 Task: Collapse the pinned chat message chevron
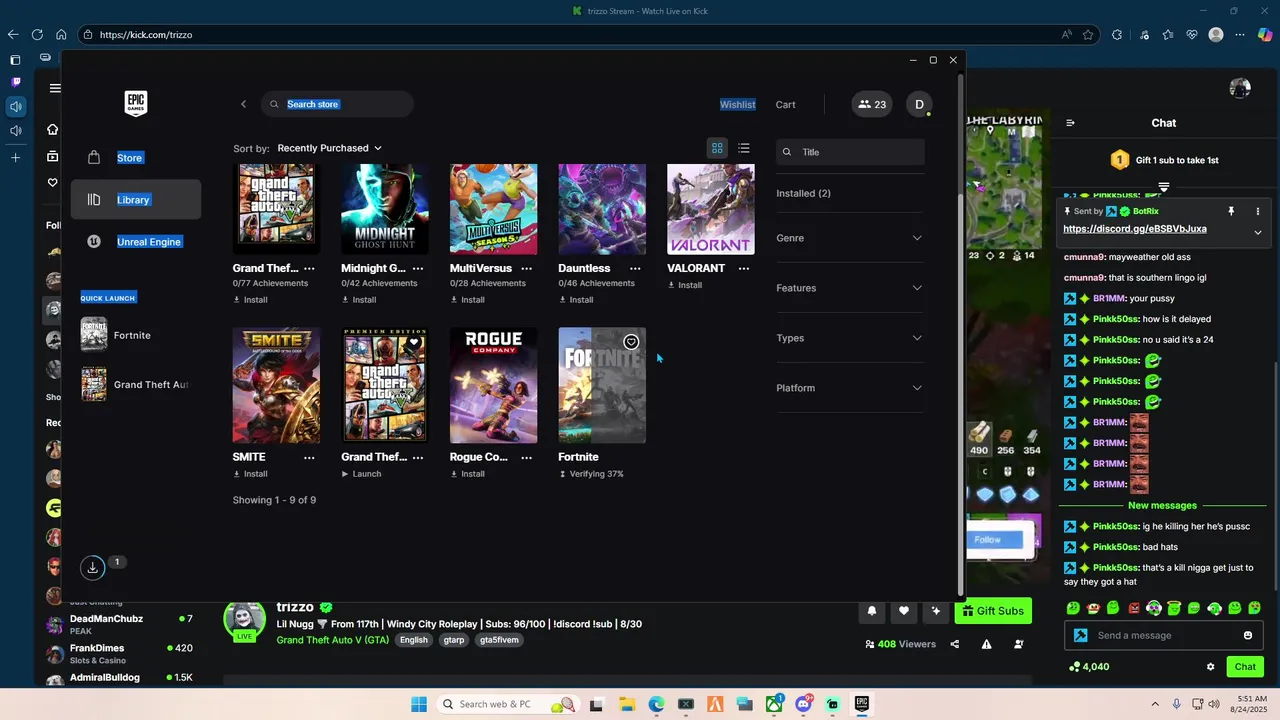click(1258, 232)
